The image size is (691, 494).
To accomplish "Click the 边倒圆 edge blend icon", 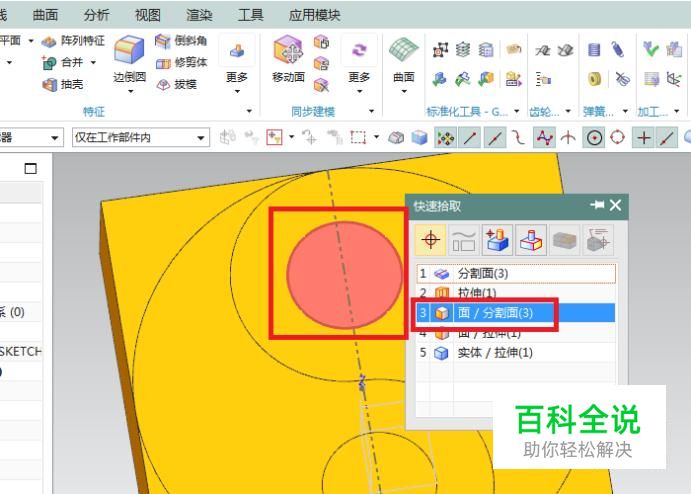I will tap(129, 50).
